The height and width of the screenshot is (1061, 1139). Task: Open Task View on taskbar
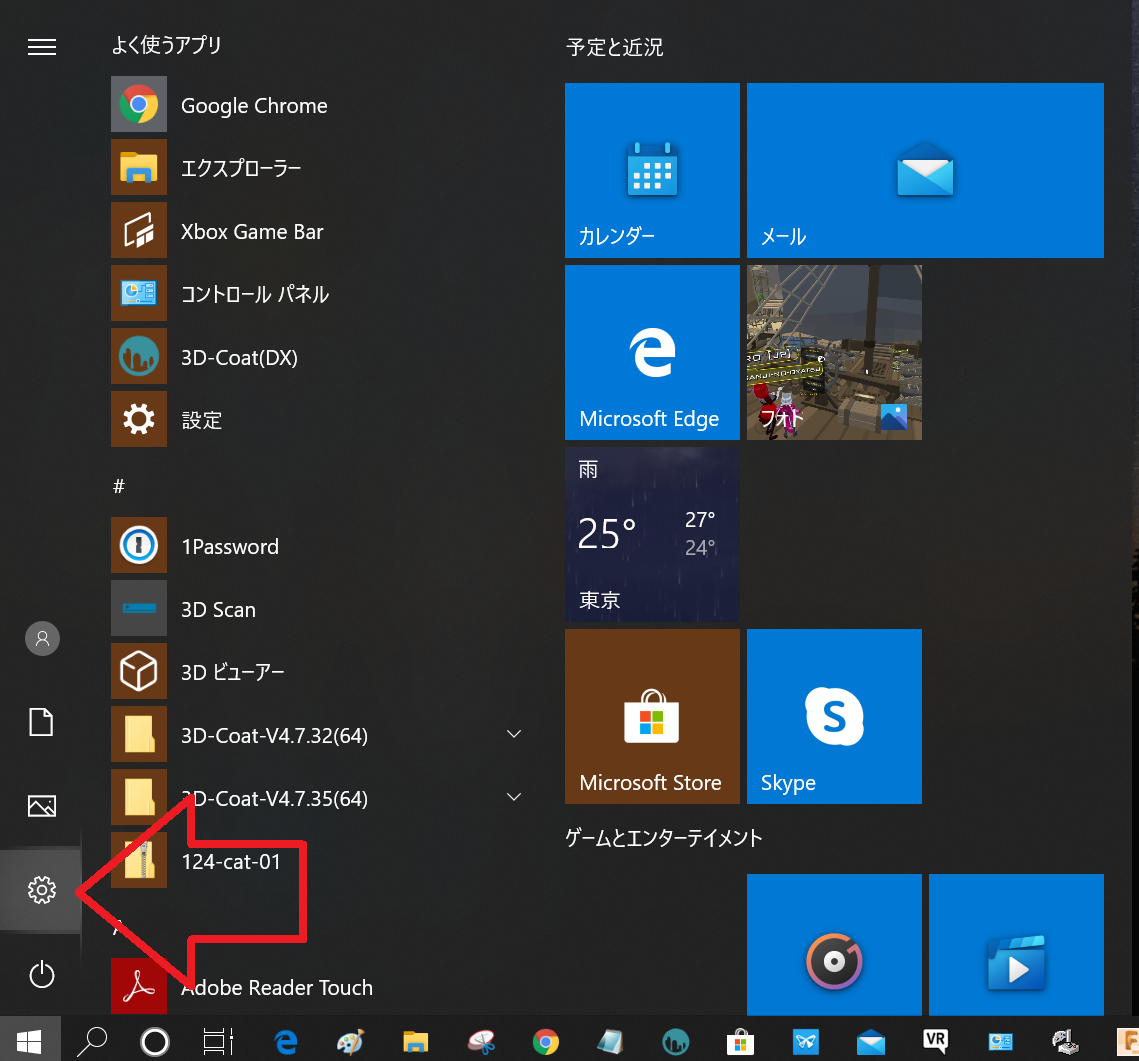(218, 1042)
